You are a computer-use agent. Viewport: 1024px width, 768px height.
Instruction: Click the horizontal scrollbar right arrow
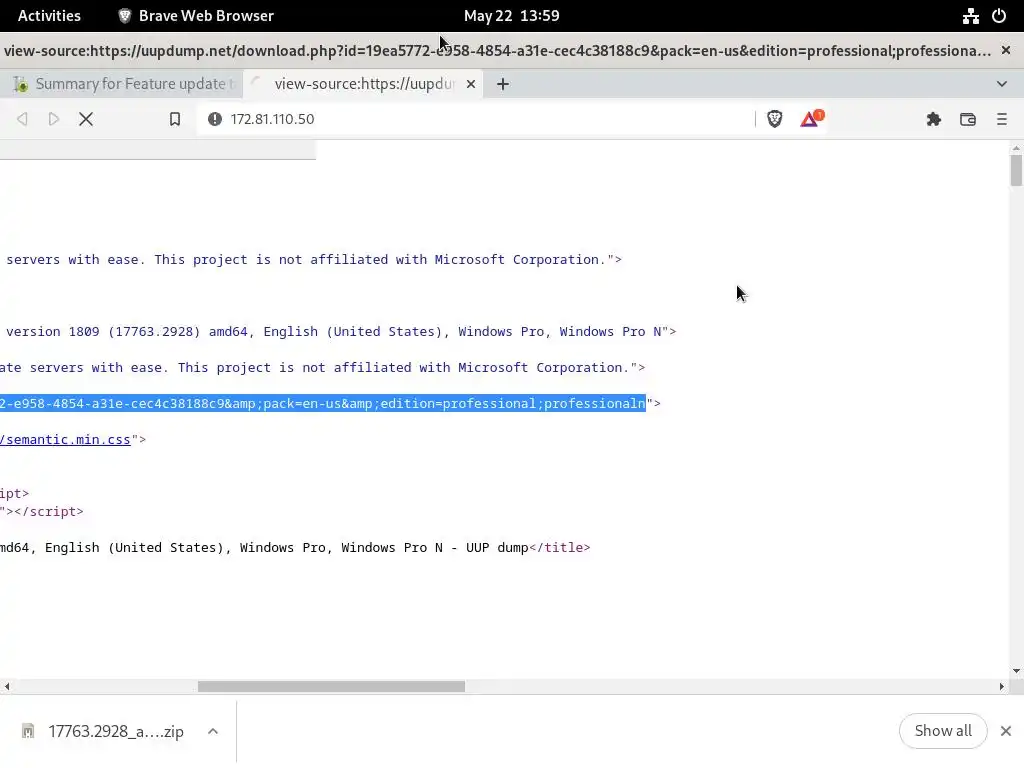1002,686
